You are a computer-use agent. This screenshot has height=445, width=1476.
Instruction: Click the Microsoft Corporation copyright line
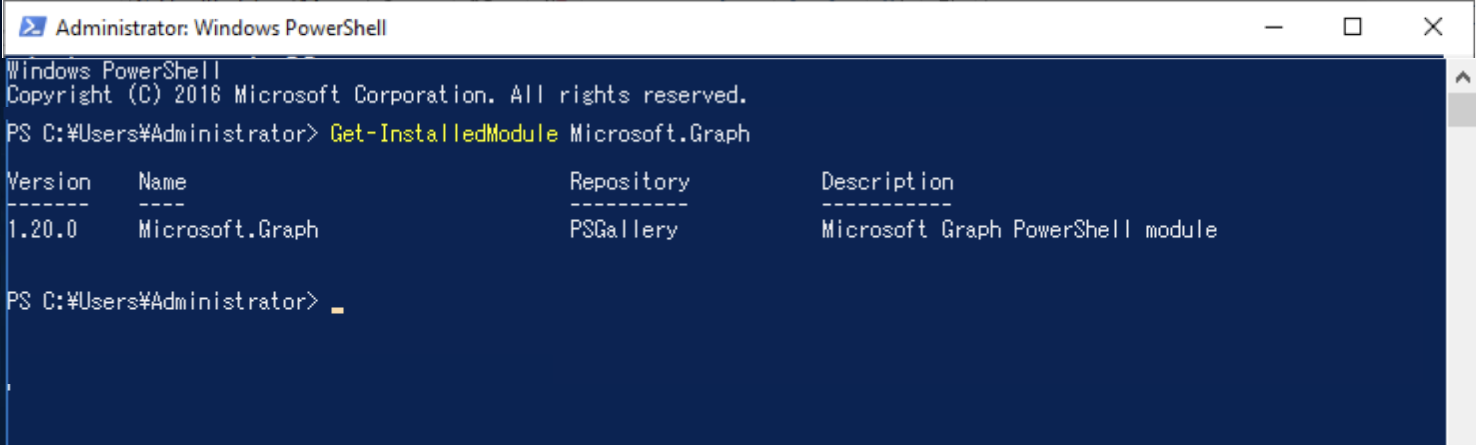(x=377, y=96)
